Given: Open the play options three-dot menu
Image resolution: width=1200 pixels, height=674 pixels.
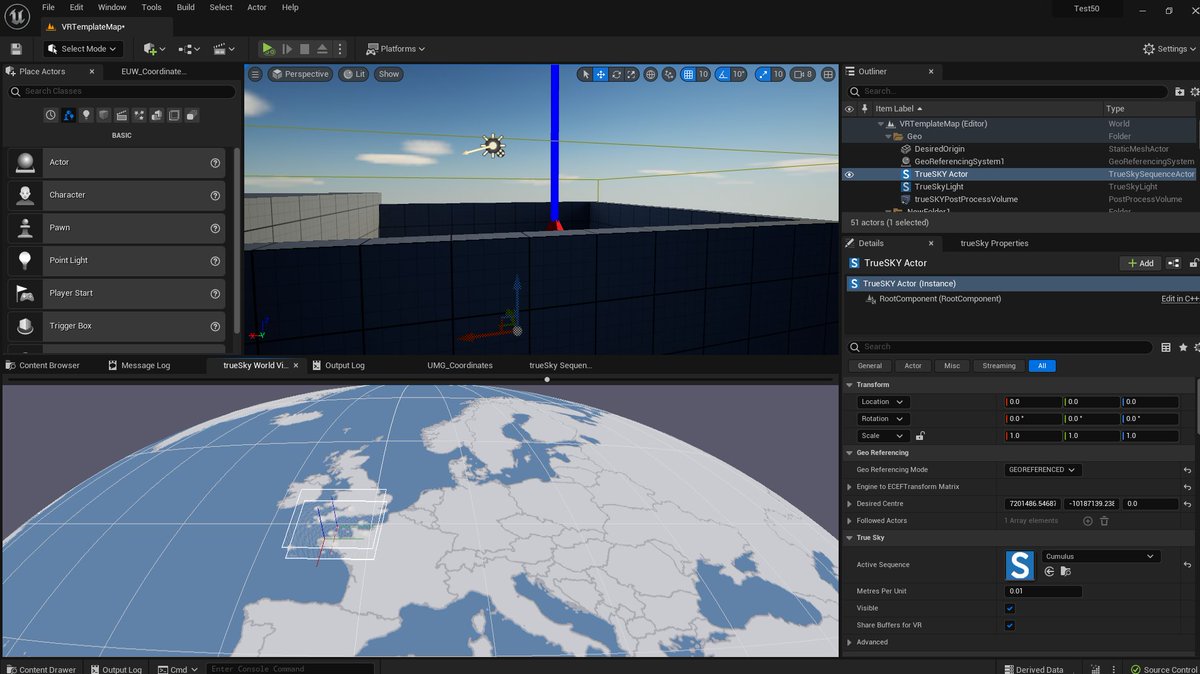Looking at the screenshot, I should pos(342,48).
